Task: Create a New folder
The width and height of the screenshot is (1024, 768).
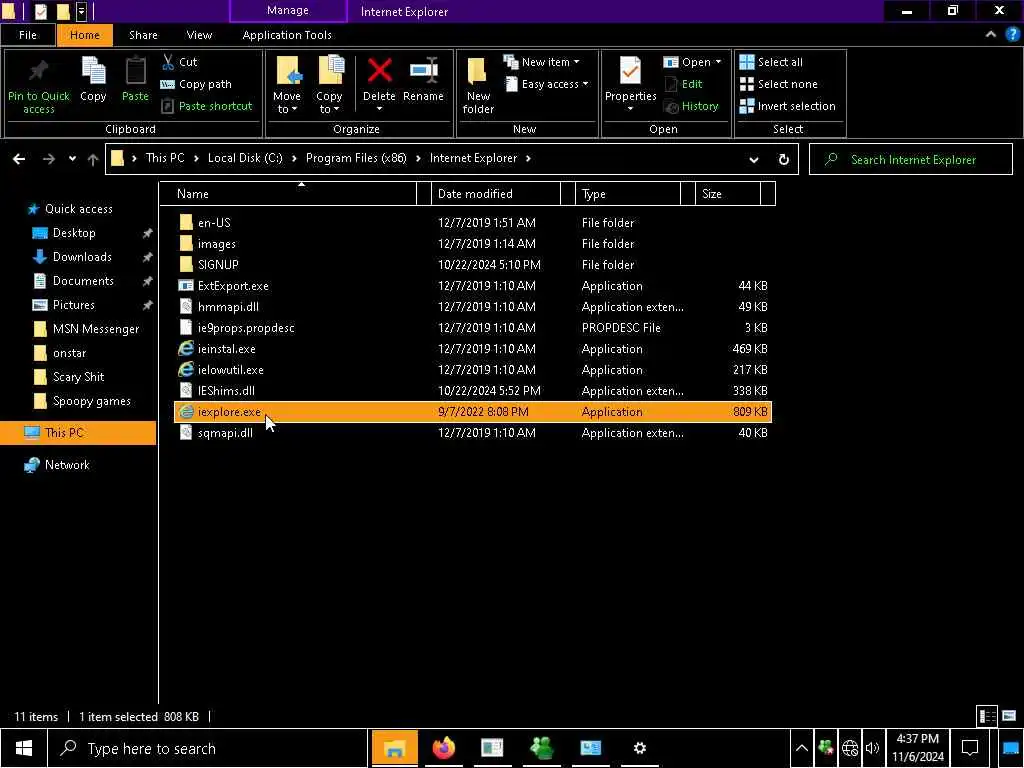Action: click(478, 85)
